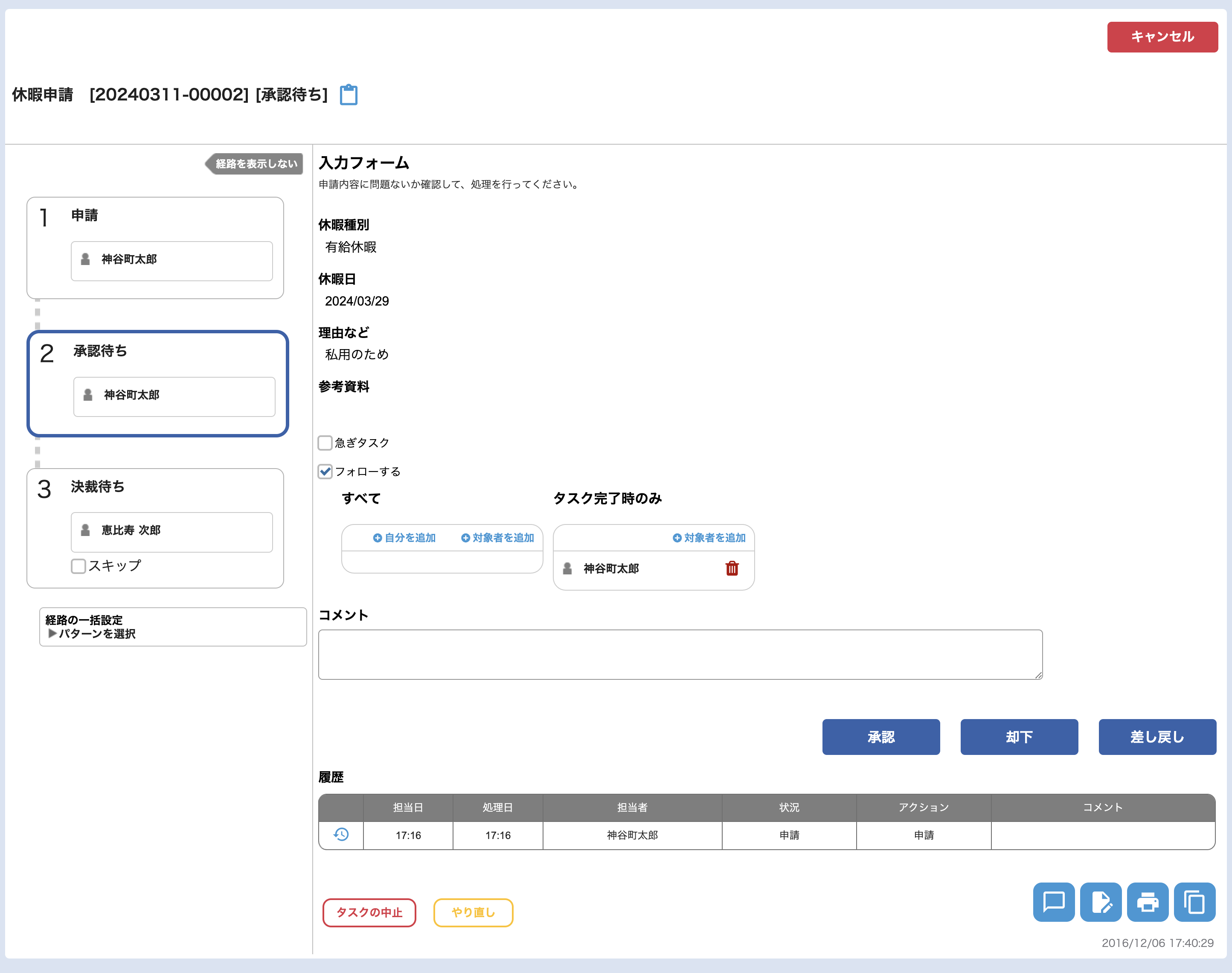Click the history clock icon in the 履歴 row
The height and width of the screenshot is (973, 1232).
coord(341,835)
